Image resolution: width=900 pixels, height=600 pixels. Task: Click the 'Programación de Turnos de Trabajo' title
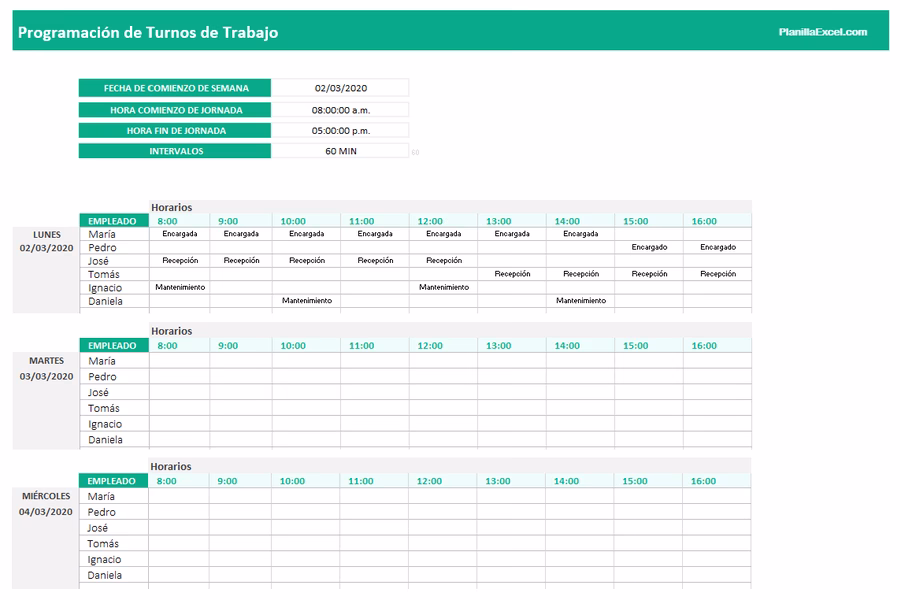(148, 32)
